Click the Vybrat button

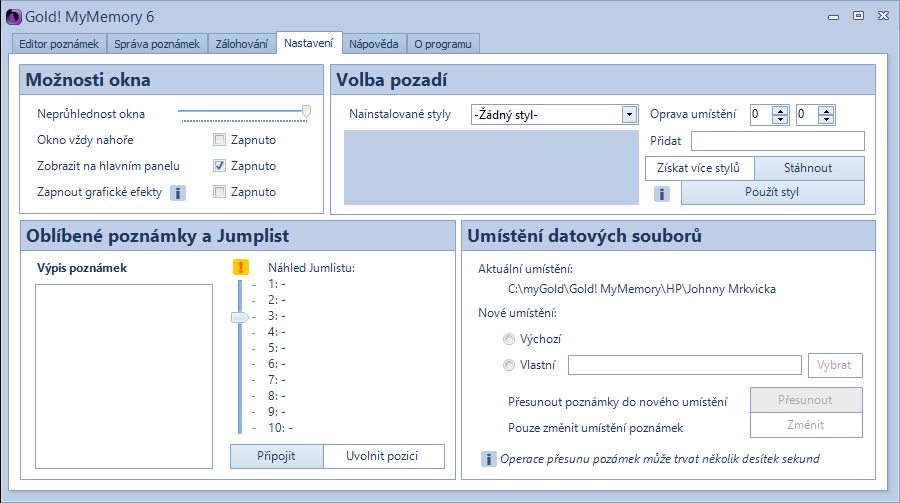pyautogui.click(x=835, y=365)
